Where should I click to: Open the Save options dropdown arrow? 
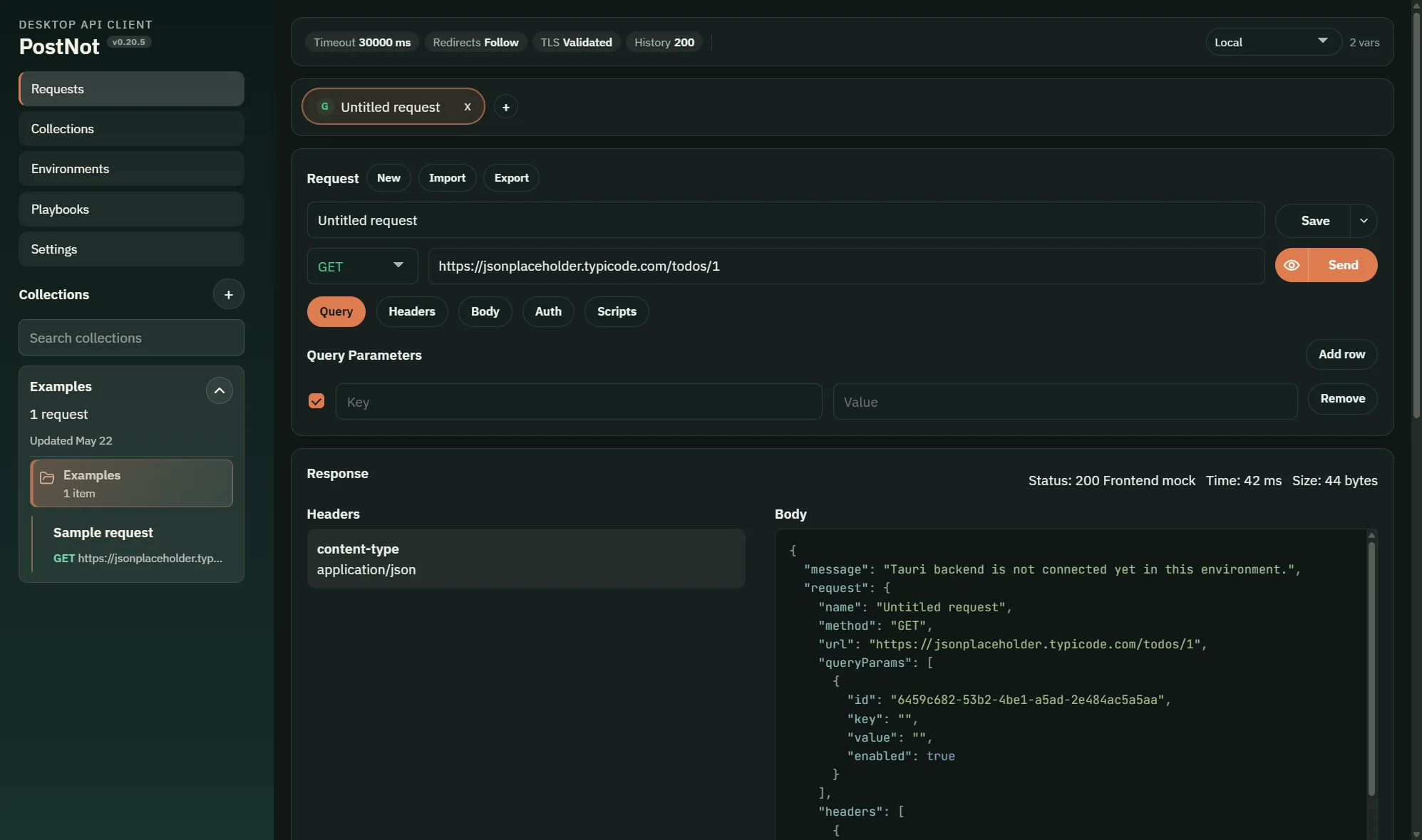[1364, 221]
